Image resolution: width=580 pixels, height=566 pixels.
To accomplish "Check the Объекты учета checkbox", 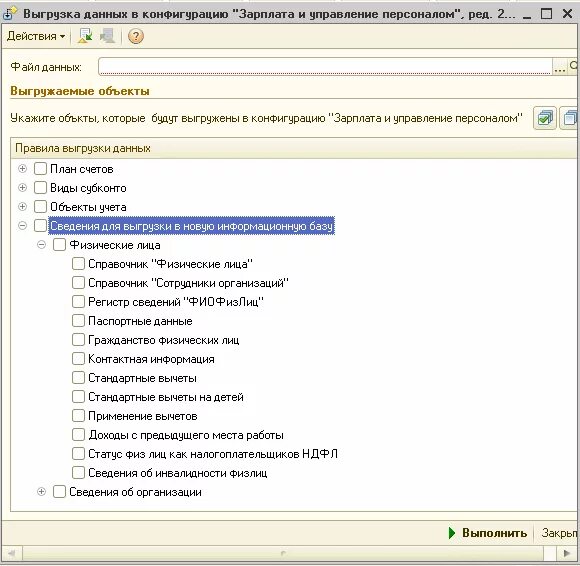I will (x=40, y=206).
